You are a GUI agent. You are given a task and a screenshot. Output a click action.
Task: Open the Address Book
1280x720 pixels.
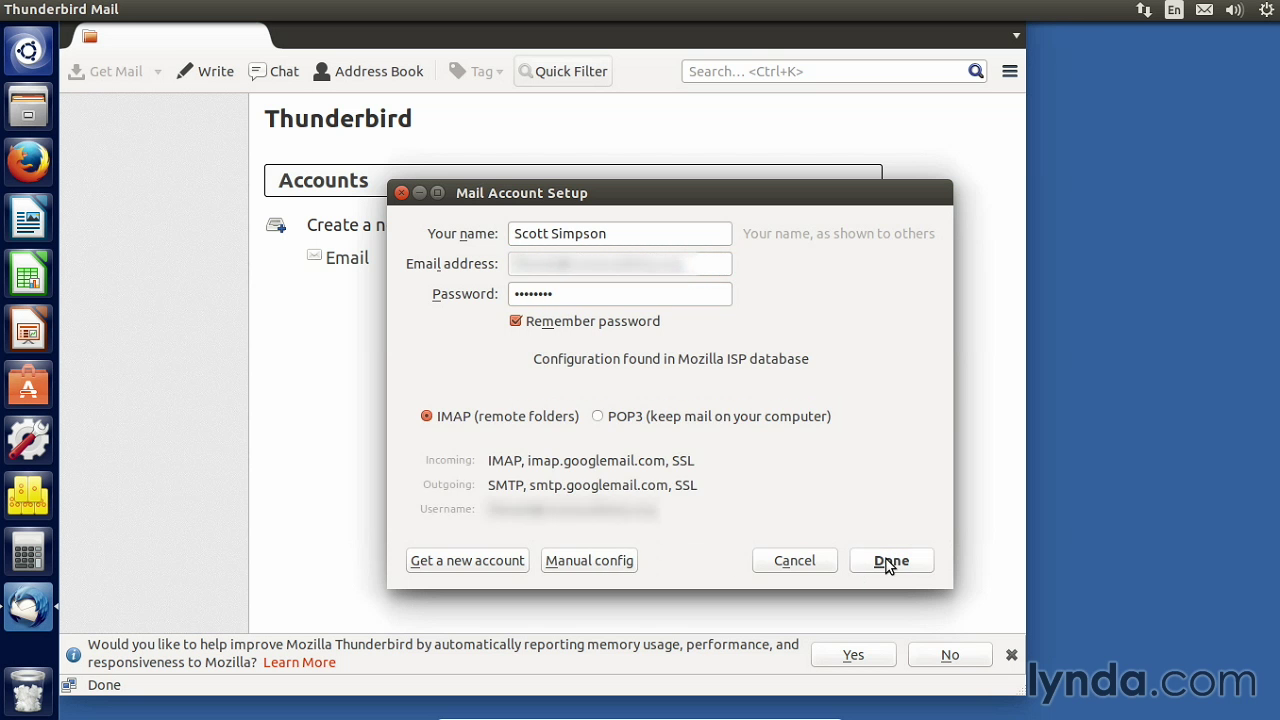[x=368, y=71]
